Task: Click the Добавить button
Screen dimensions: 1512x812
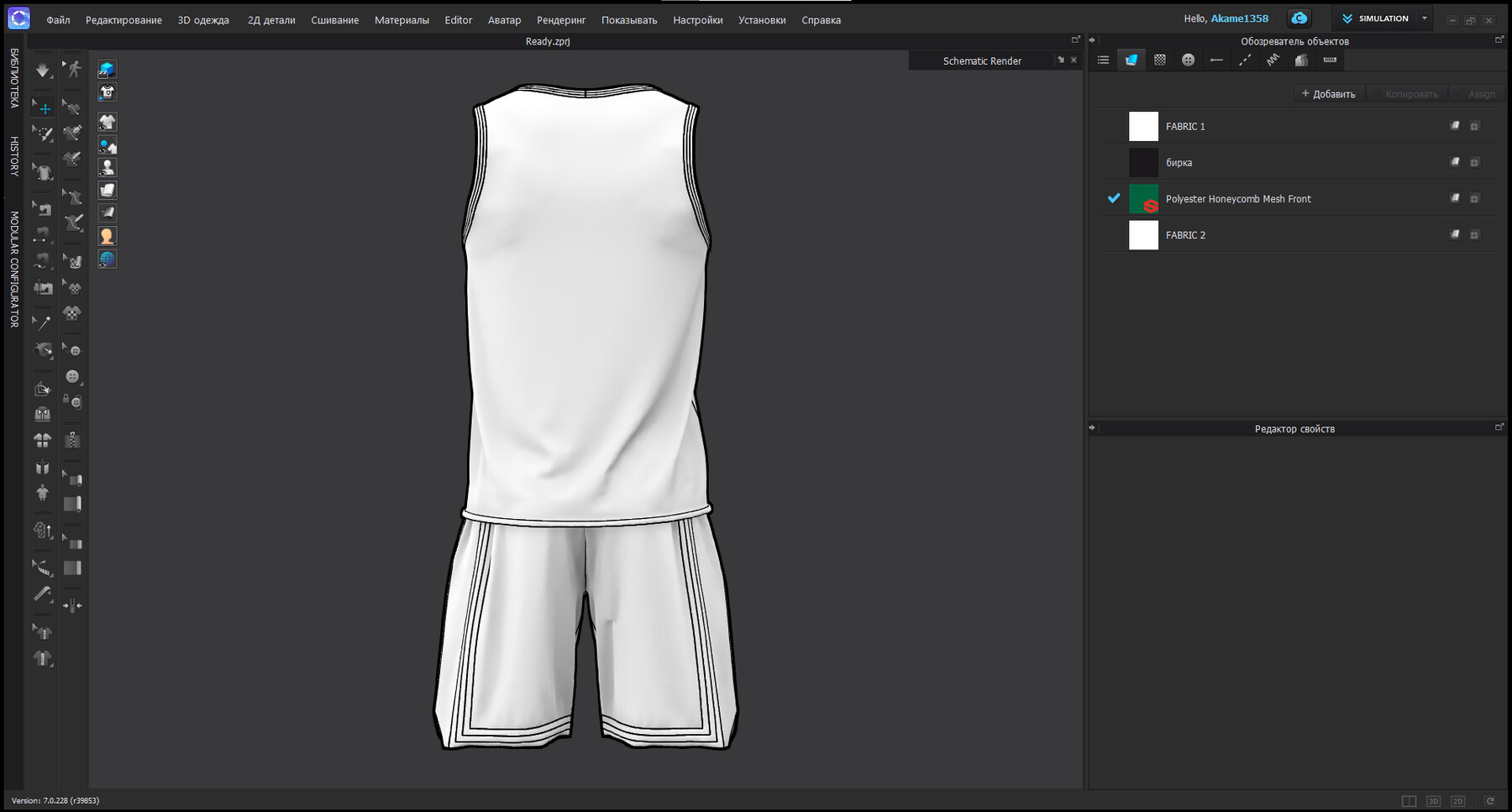Action: coord(1327,93)
